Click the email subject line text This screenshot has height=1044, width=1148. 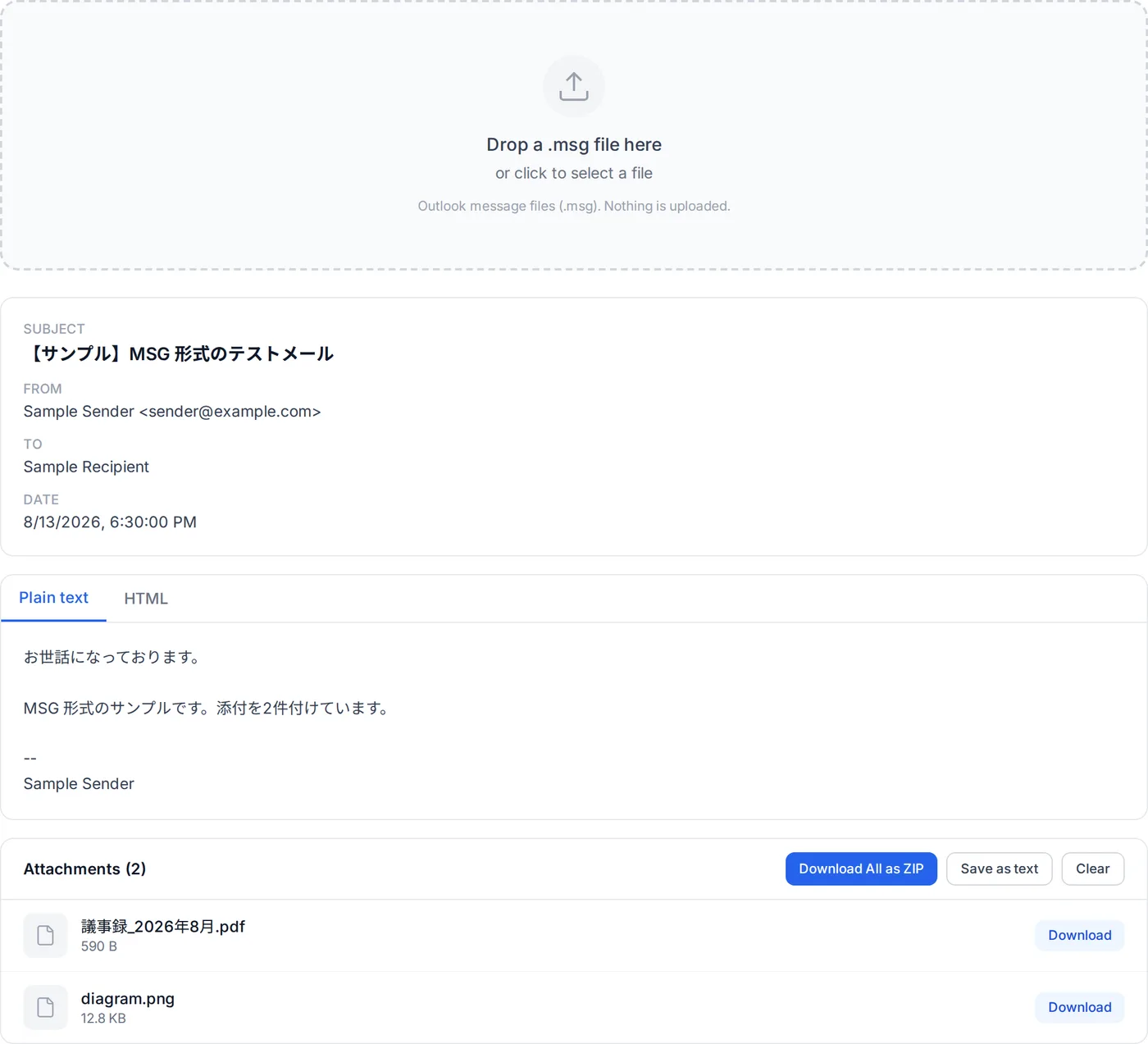179,353
